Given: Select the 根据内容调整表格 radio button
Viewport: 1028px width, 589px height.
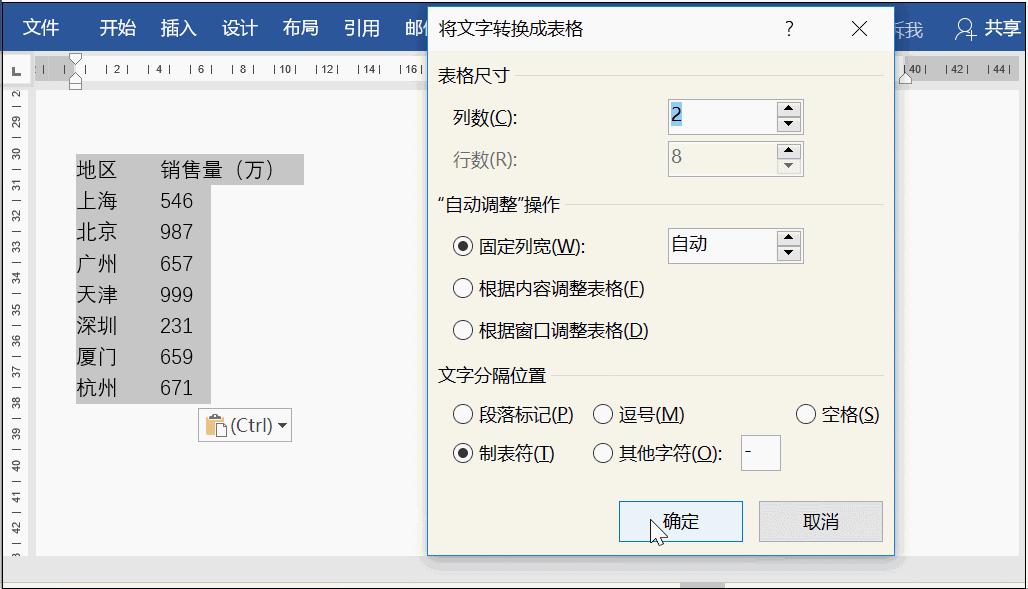Looking at the screenshot, I should [462, 289].
